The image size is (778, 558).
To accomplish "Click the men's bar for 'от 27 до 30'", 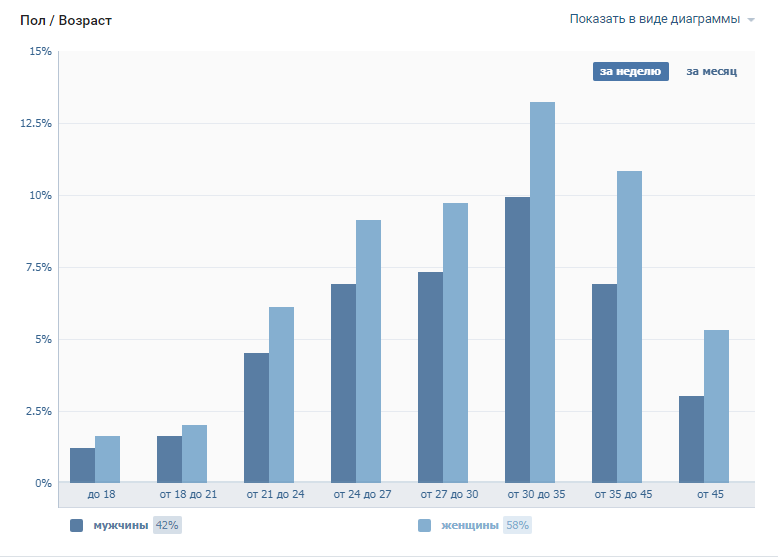I will (x=431, y=378).
